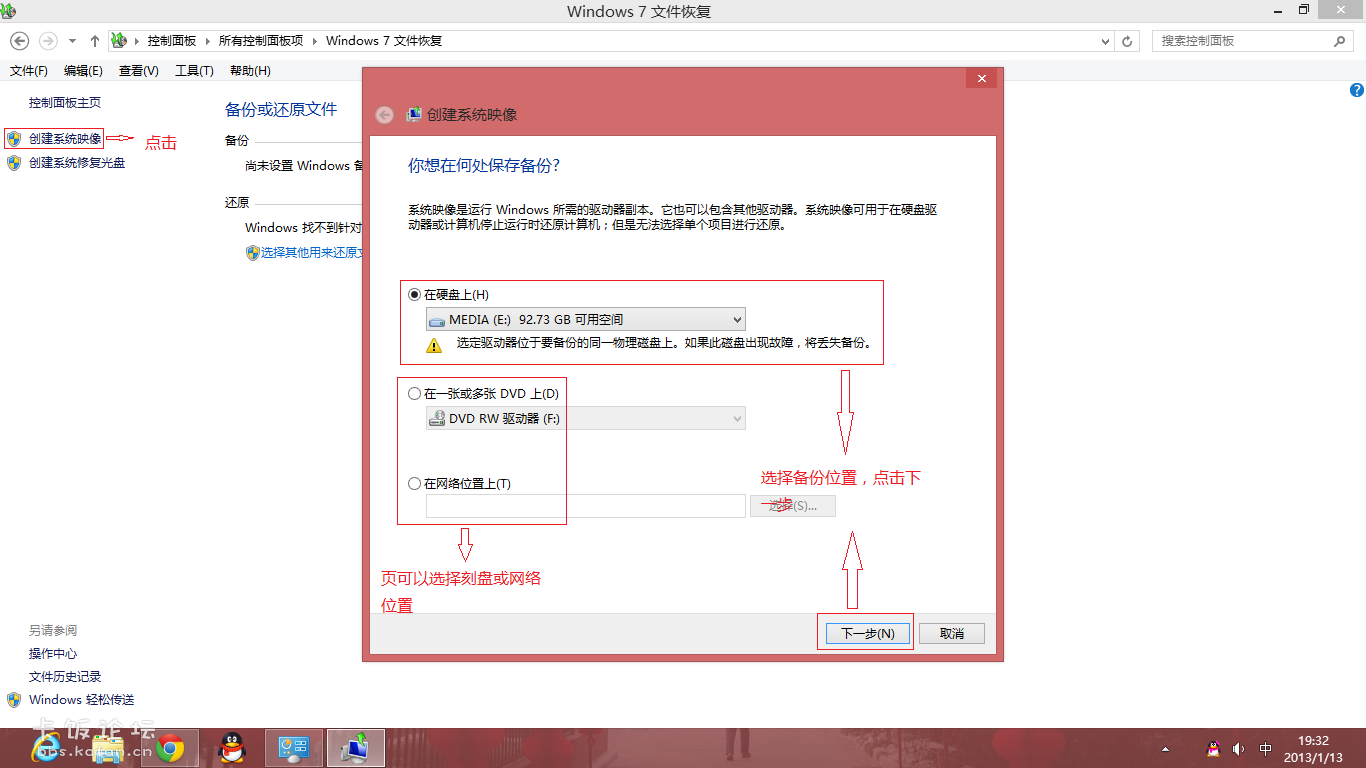Image resolution: width=1366 pixels, height=768 pixels.
Task: Open 操作中心 under 另请参阅
Action: pyautogui.click(x=53, y=654)
